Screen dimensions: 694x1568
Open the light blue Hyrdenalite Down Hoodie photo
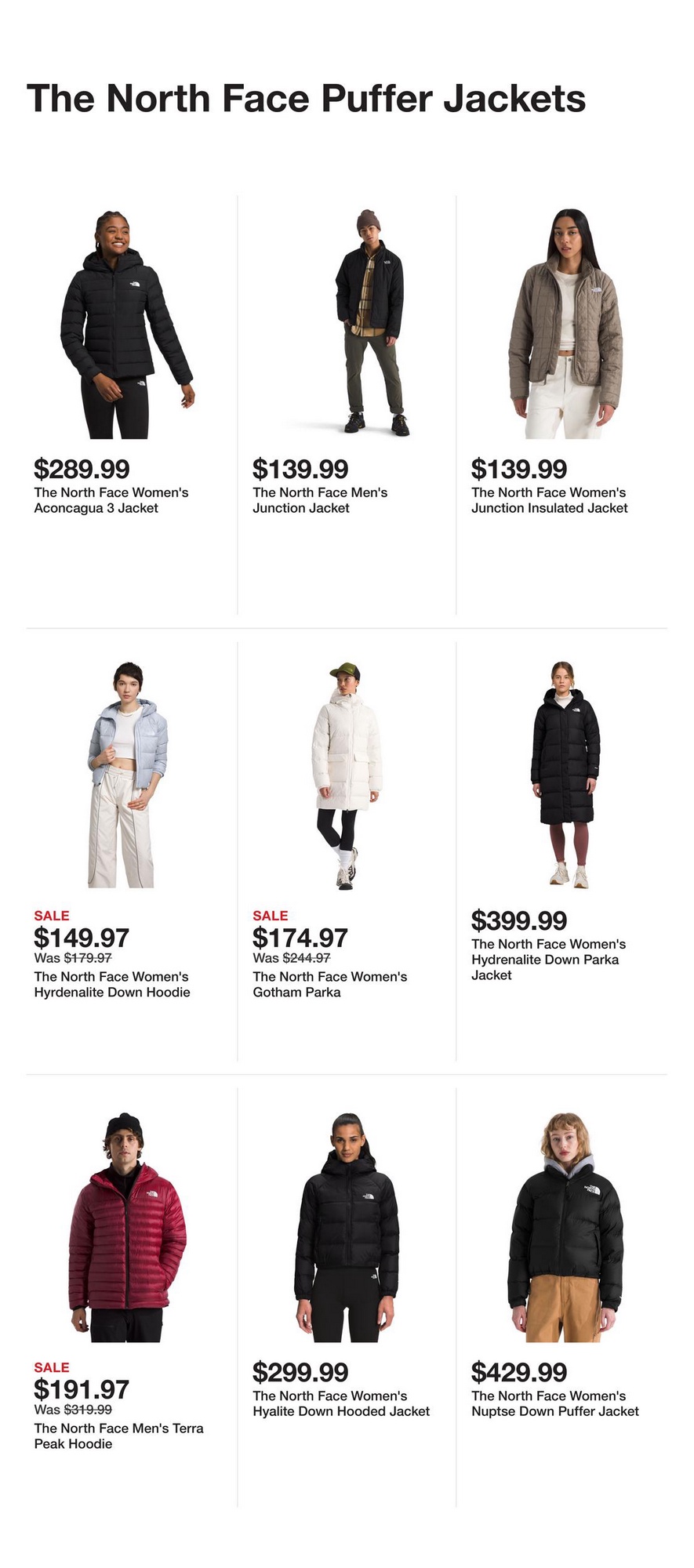pyautogui.click(x=128, y=775)
